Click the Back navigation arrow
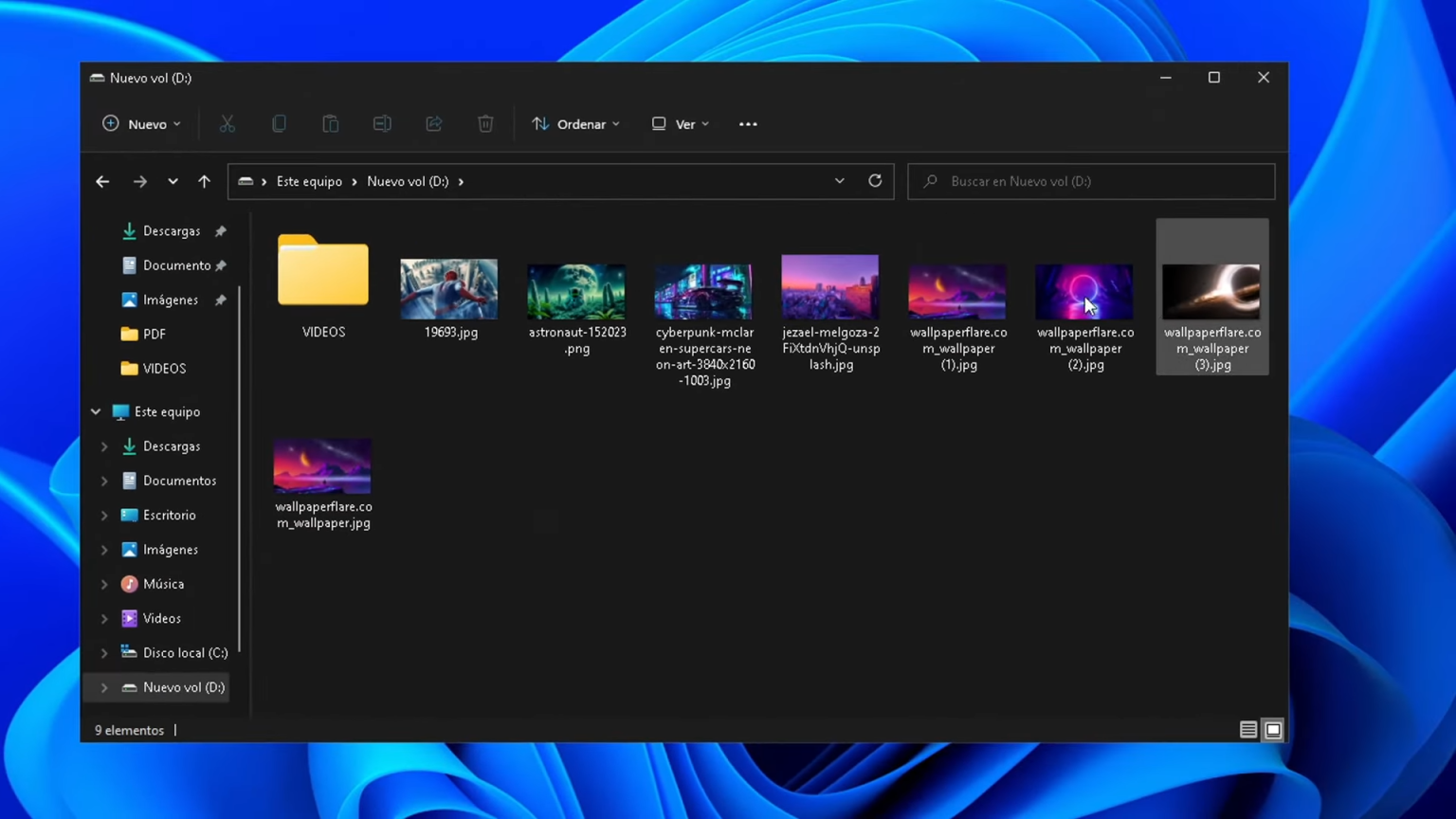 click(102, 181)
